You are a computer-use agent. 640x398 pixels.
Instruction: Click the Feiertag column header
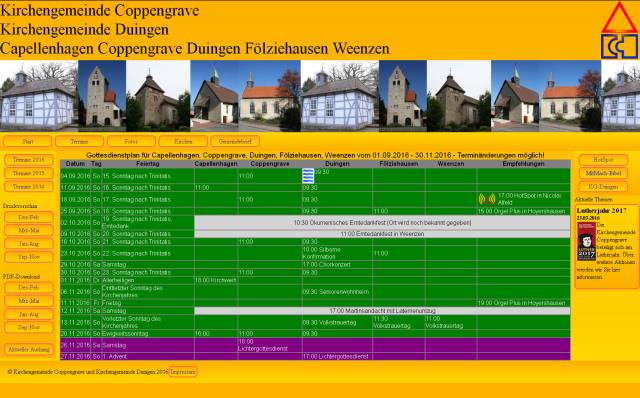pyautogui.click(x=148, y=164)
